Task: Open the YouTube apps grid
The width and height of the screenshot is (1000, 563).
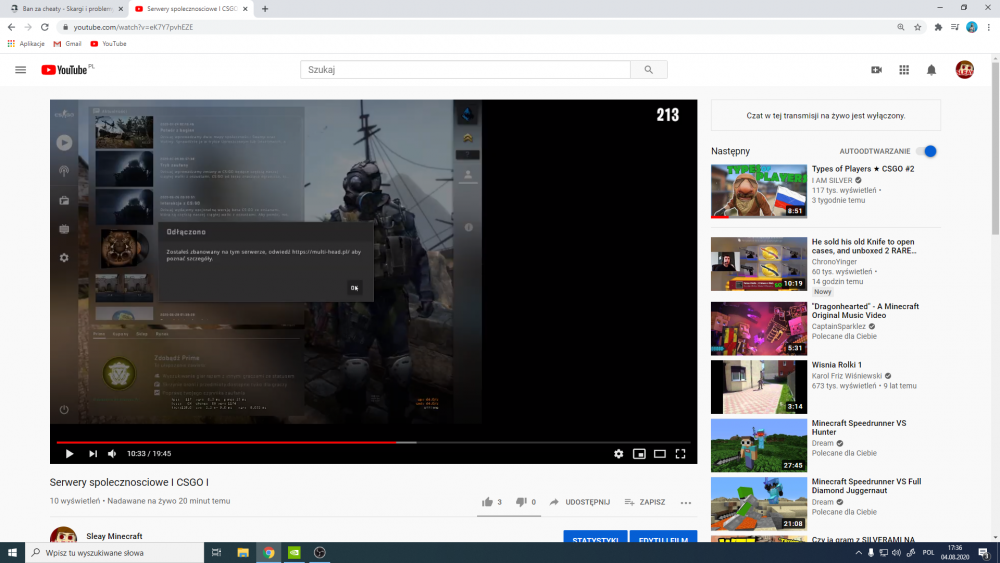Action: [904, 70]
